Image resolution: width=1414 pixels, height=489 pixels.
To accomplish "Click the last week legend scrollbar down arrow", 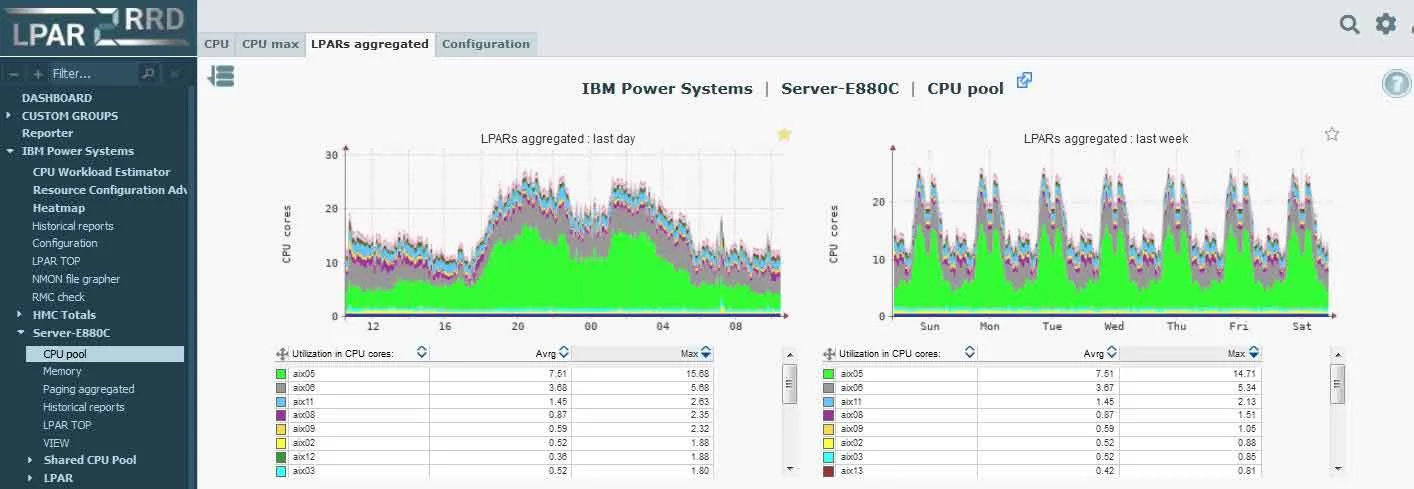I will [x=1337, y=468].
